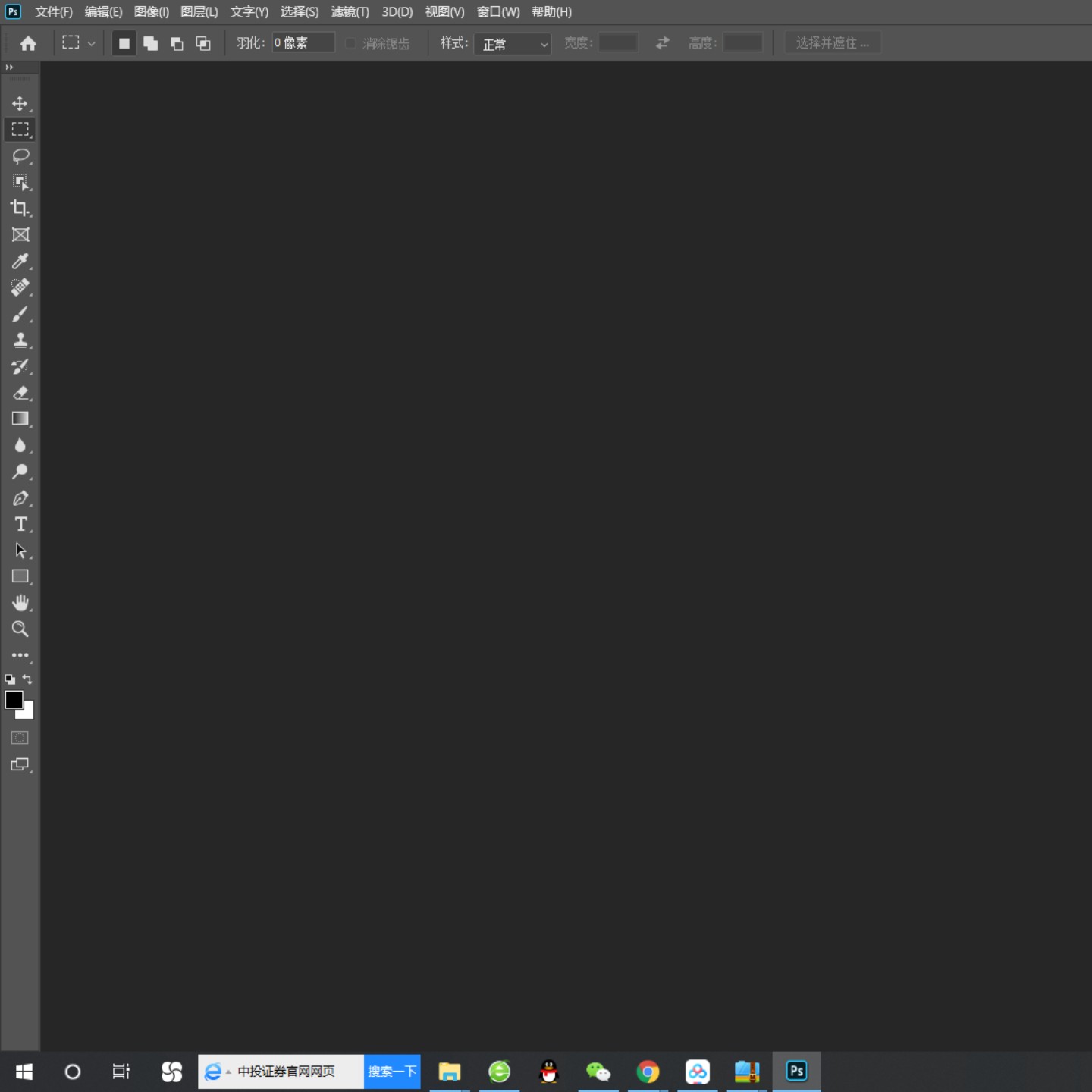1092x1092 pixels.
Task: Open the 滤镜(T) menu
Action: tap(350, 12)
